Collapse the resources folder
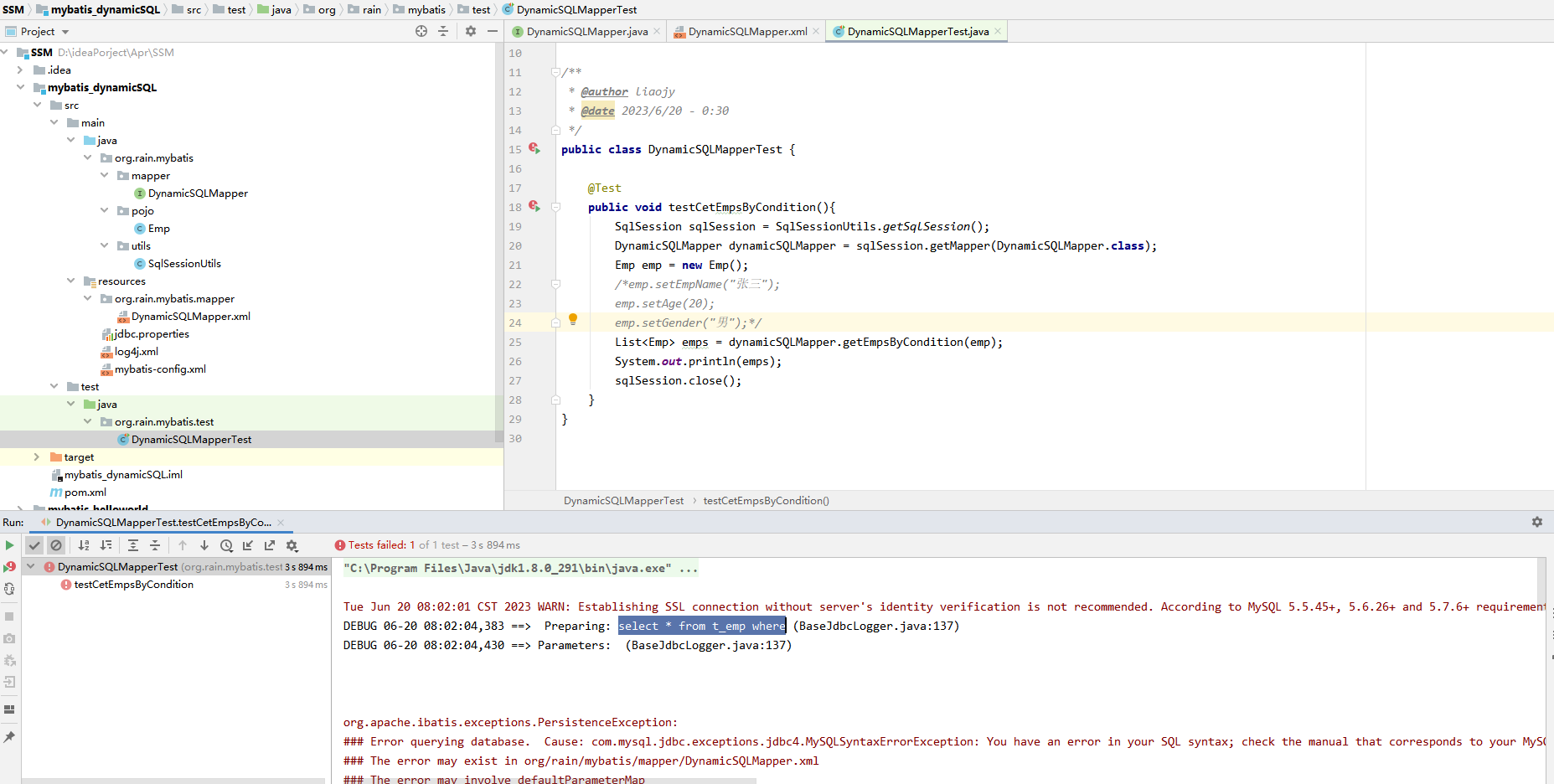The height and width of the screenshot is (784, 1554). click(70, 281)
